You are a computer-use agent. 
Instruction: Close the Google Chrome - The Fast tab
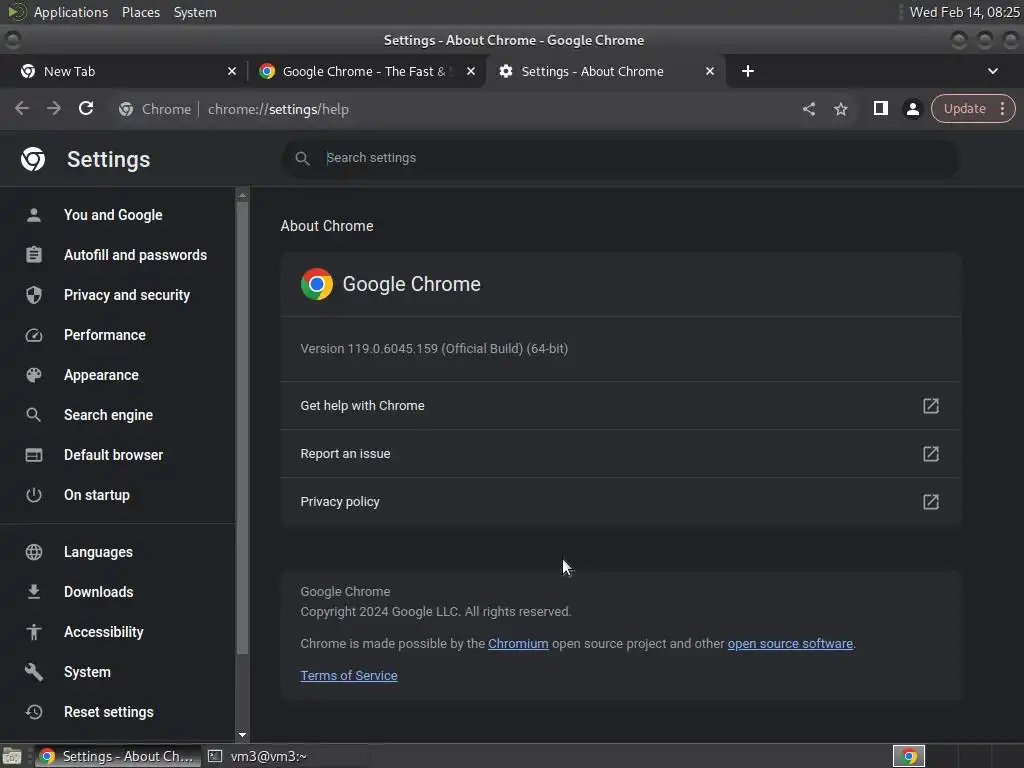click(x=471, y=71)
